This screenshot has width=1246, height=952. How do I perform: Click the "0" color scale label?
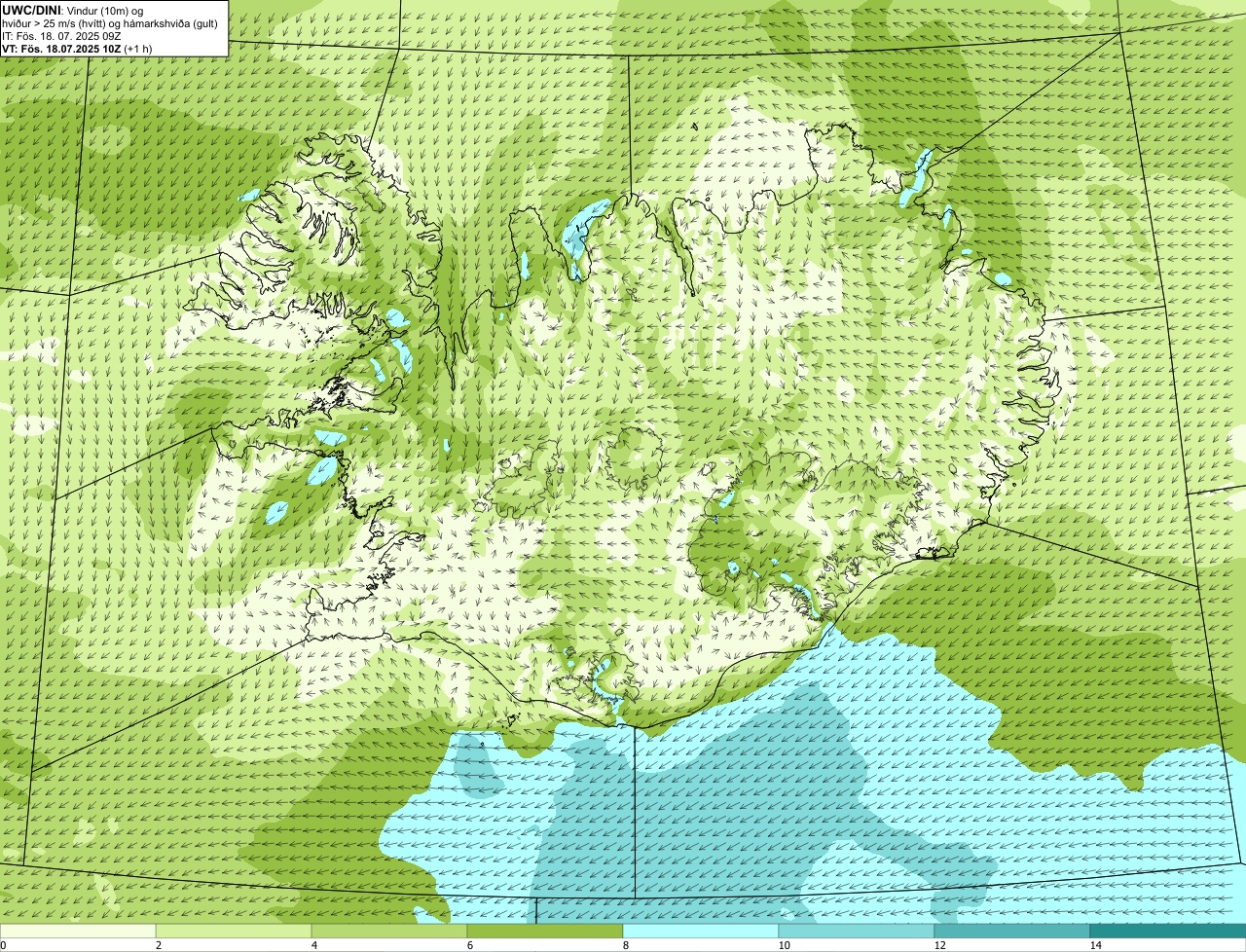pyautogui.click(x=3, y=945)
